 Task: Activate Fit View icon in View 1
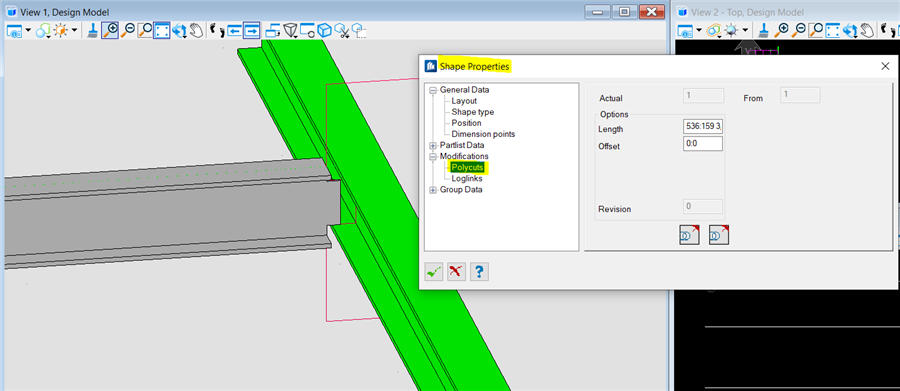(x=161, y=30)
